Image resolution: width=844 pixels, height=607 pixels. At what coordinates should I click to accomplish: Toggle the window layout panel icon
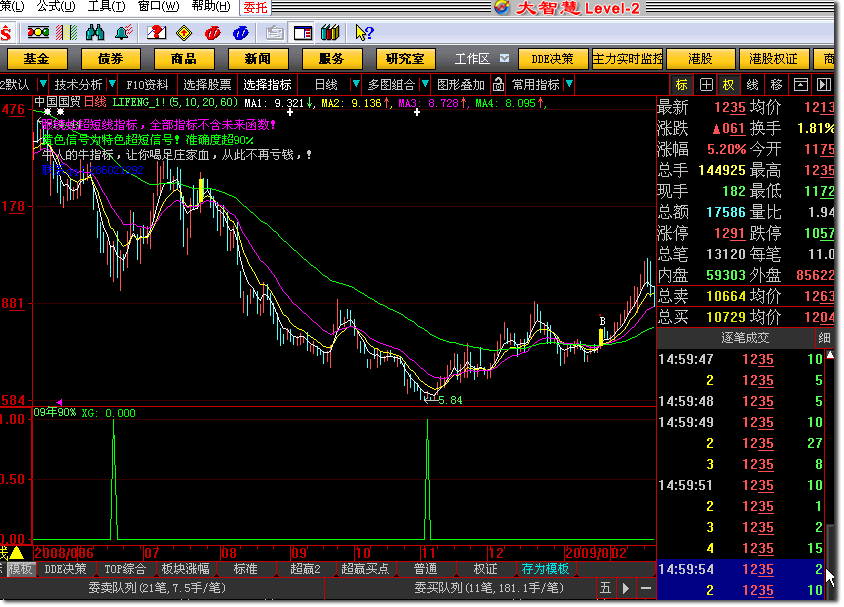[303, 33]
